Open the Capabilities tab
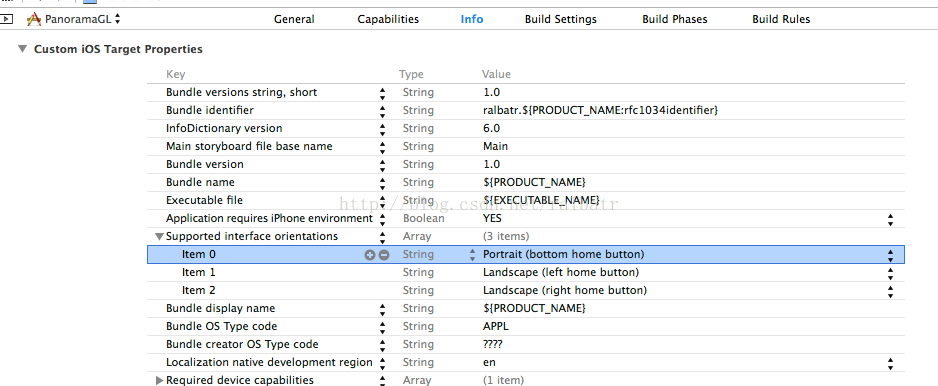 [x=388, y=19]
